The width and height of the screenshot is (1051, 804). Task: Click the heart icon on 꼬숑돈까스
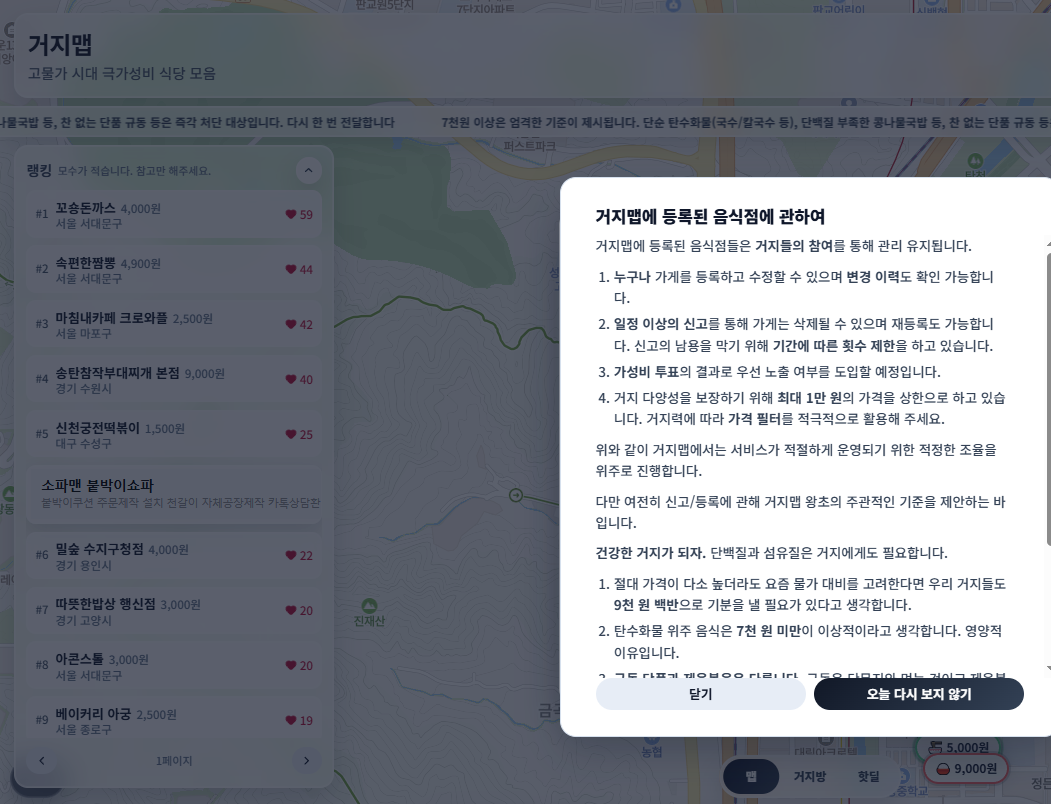[291, 215]
